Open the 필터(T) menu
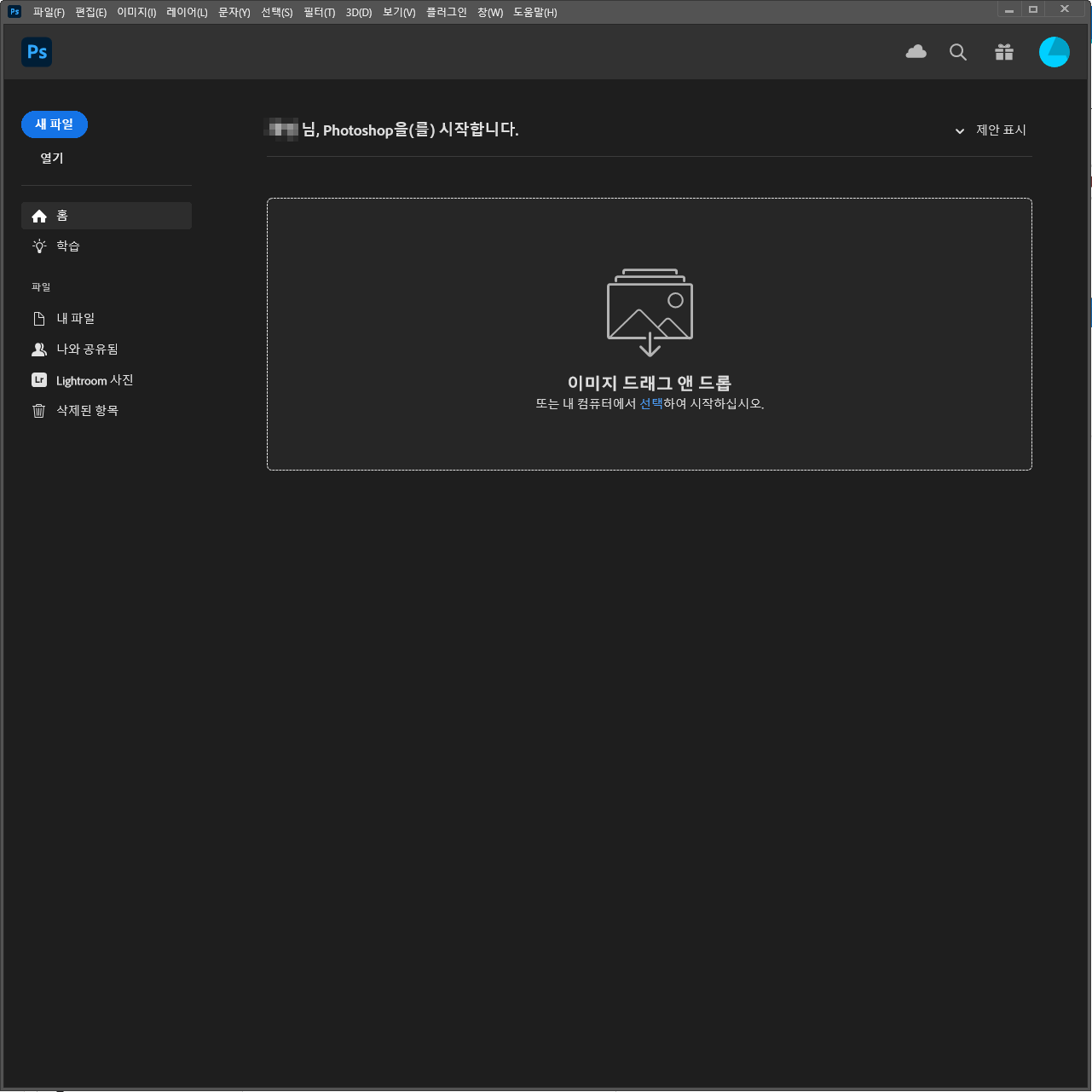This screenshot has width=1092, height=1092. click(x=320, y=12)
